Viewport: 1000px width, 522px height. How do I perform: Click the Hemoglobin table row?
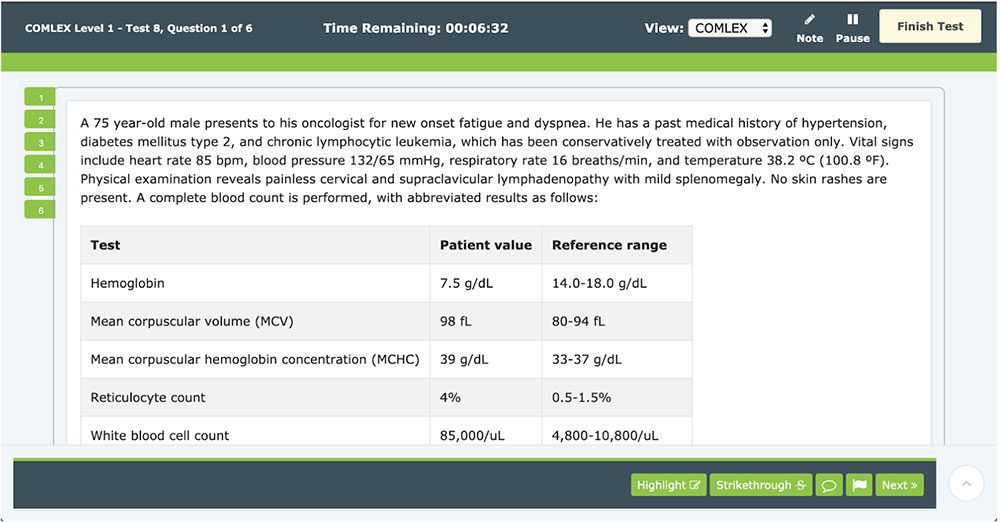(386, 283)
